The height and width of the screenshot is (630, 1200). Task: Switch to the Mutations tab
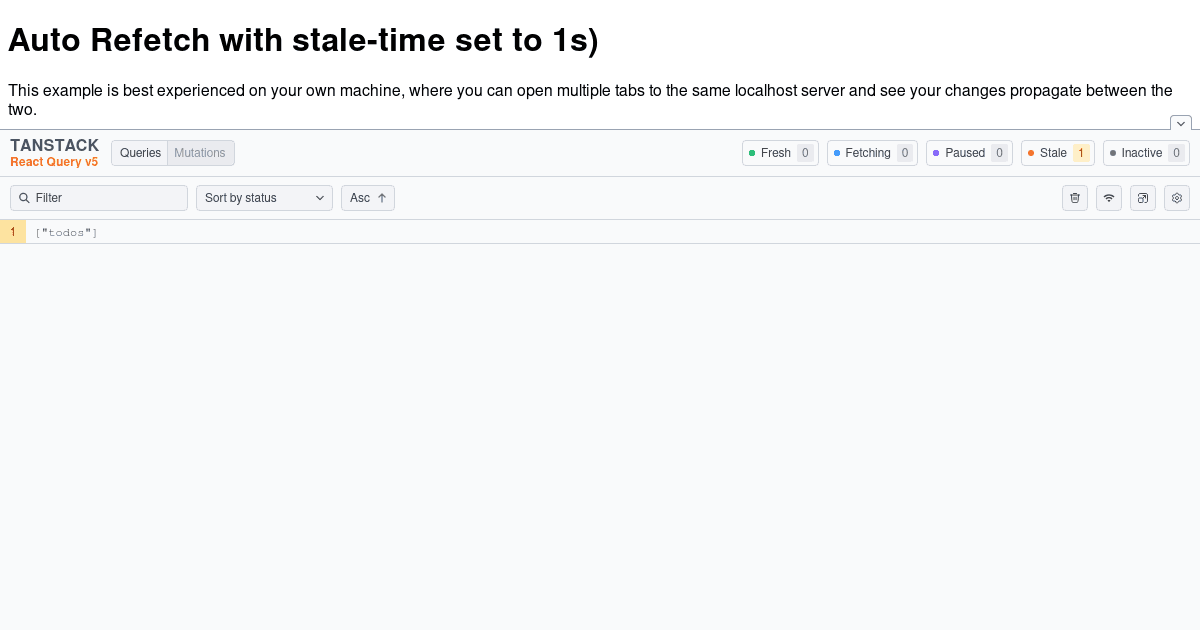[x=200, y=153]
